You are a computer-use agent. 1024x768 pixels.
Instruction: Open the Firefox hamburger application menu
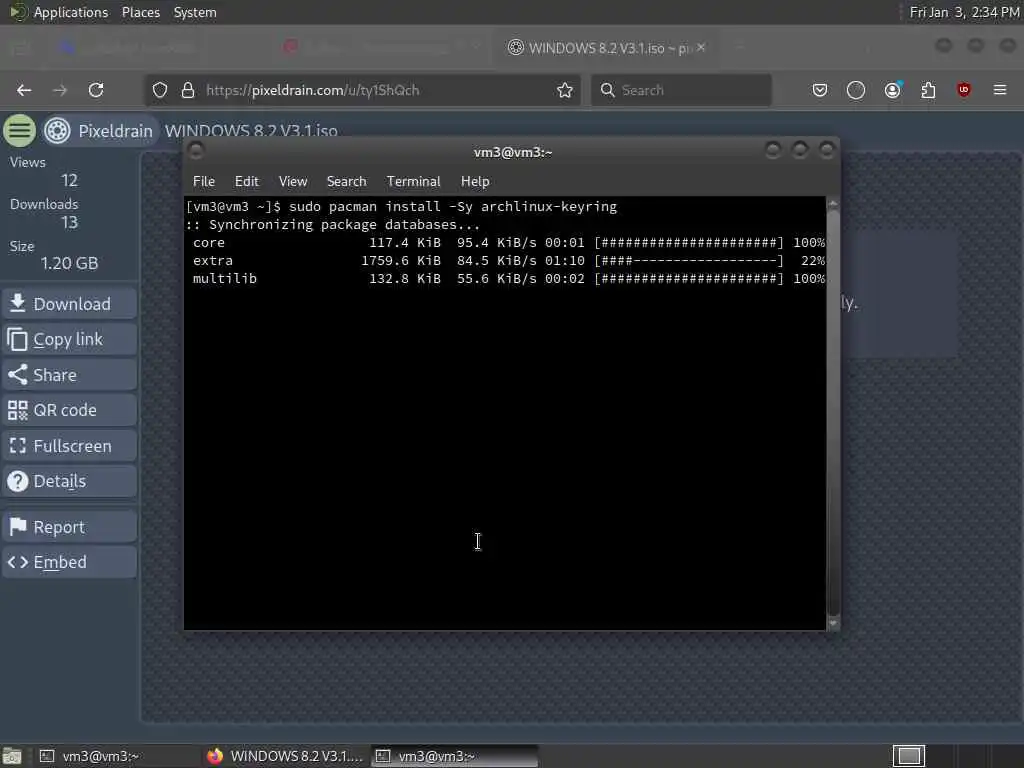point(1000,90)
